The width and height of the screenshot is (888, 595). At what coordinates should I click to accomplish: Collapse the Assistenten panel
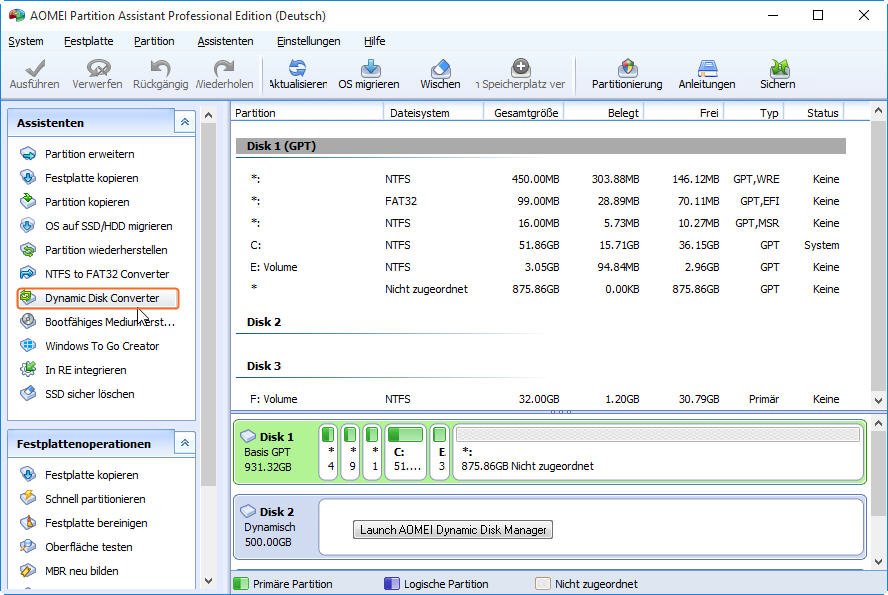pyautogui.click(x=185, y=122)
